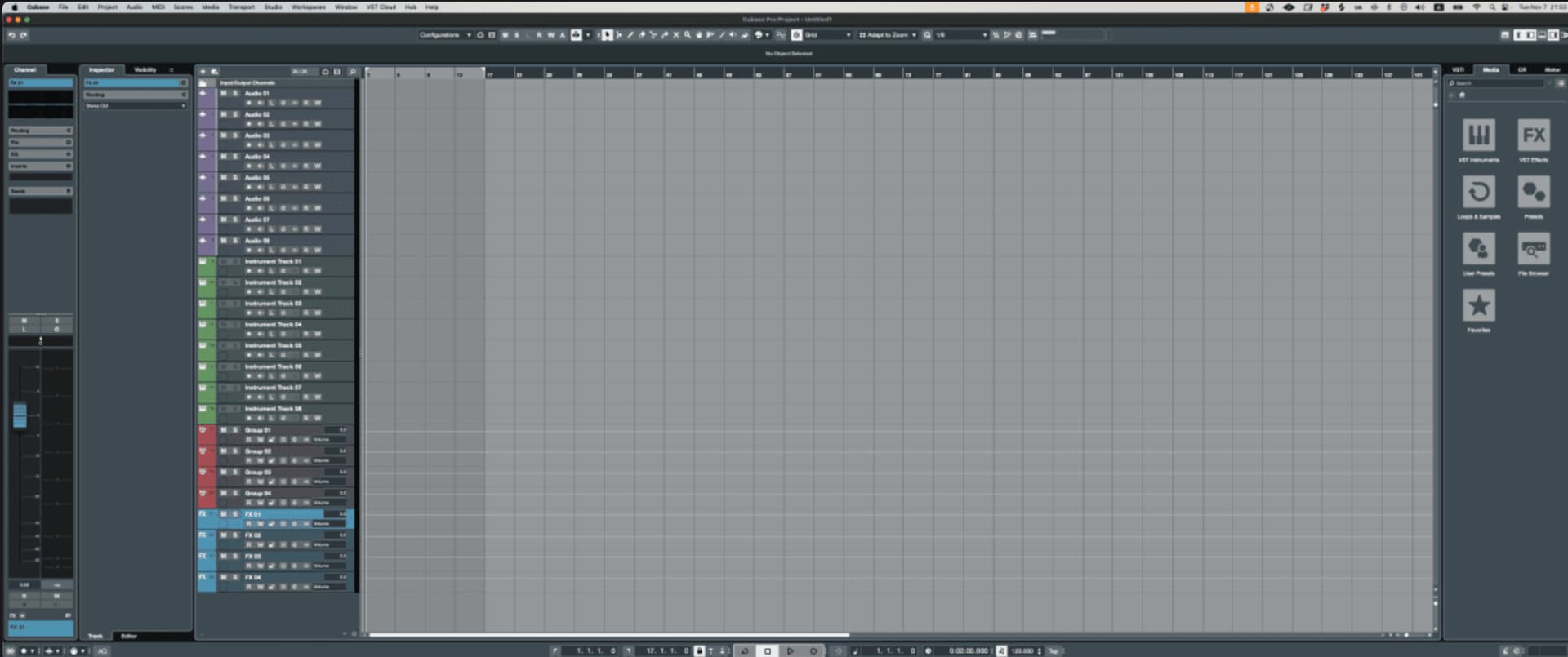Select the Range Selection tool

[x=619, y=35]
